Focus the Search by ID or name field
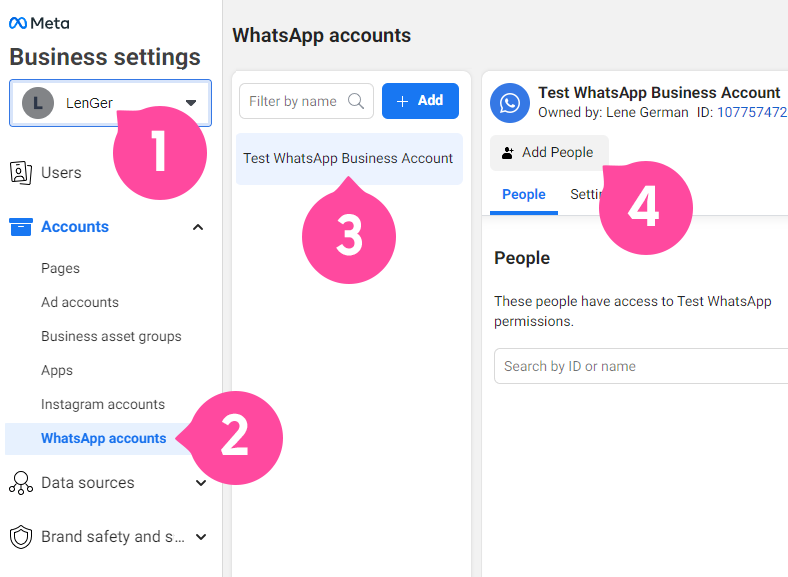 [641, 366]
